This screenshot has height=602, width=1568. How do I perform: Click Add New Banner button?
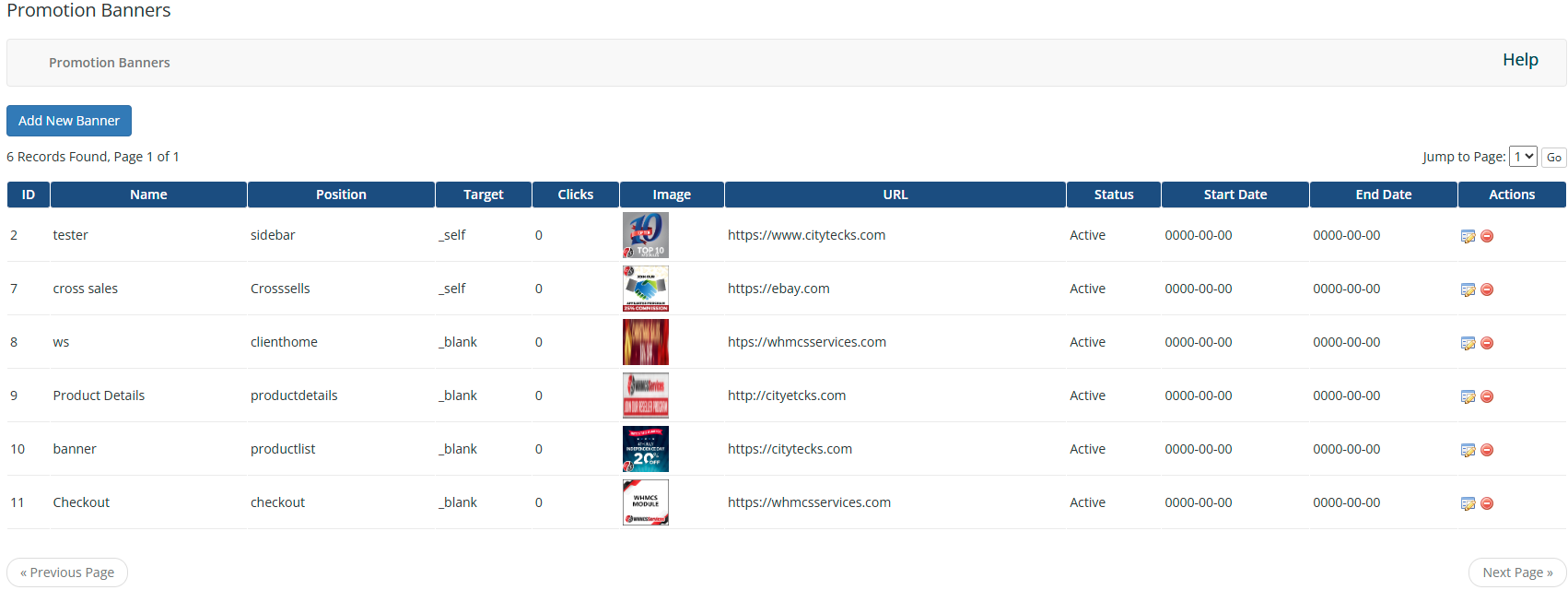69,121
